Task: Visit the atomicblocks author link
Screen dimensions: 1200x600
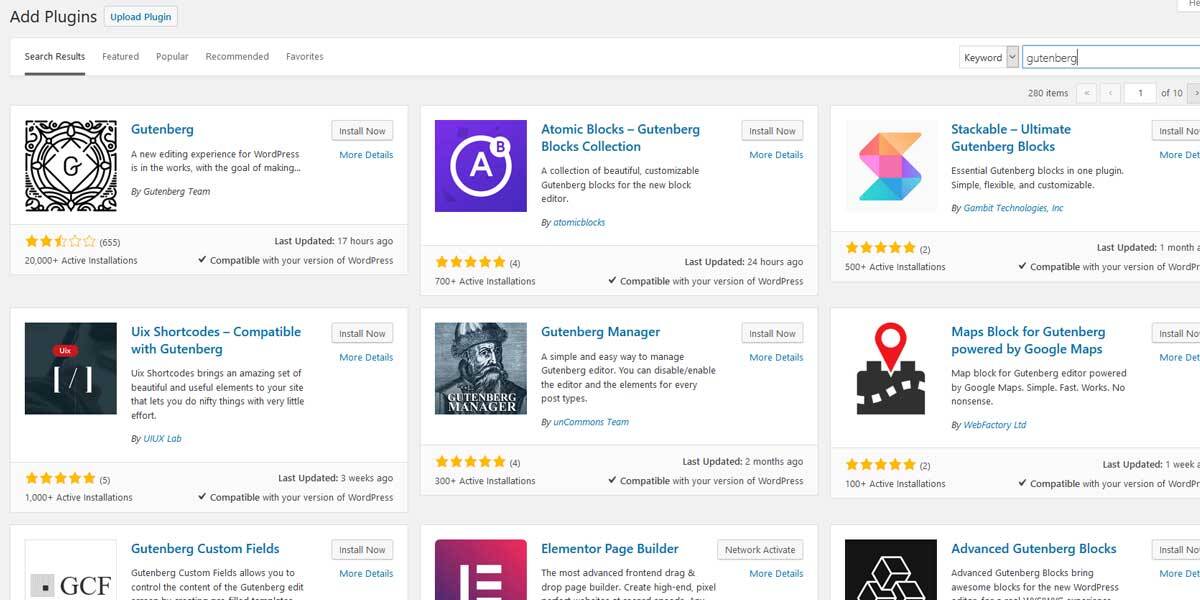Action: (579, 223)
